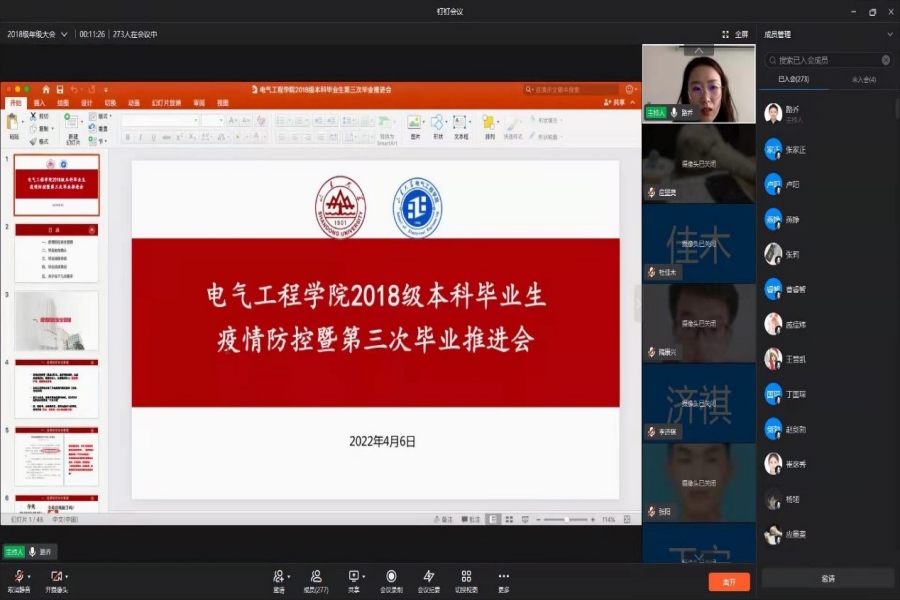The height and width of the screenshot is (600, 900).
Task: Click the 邀请 button under member list
Action: (828, 579)
